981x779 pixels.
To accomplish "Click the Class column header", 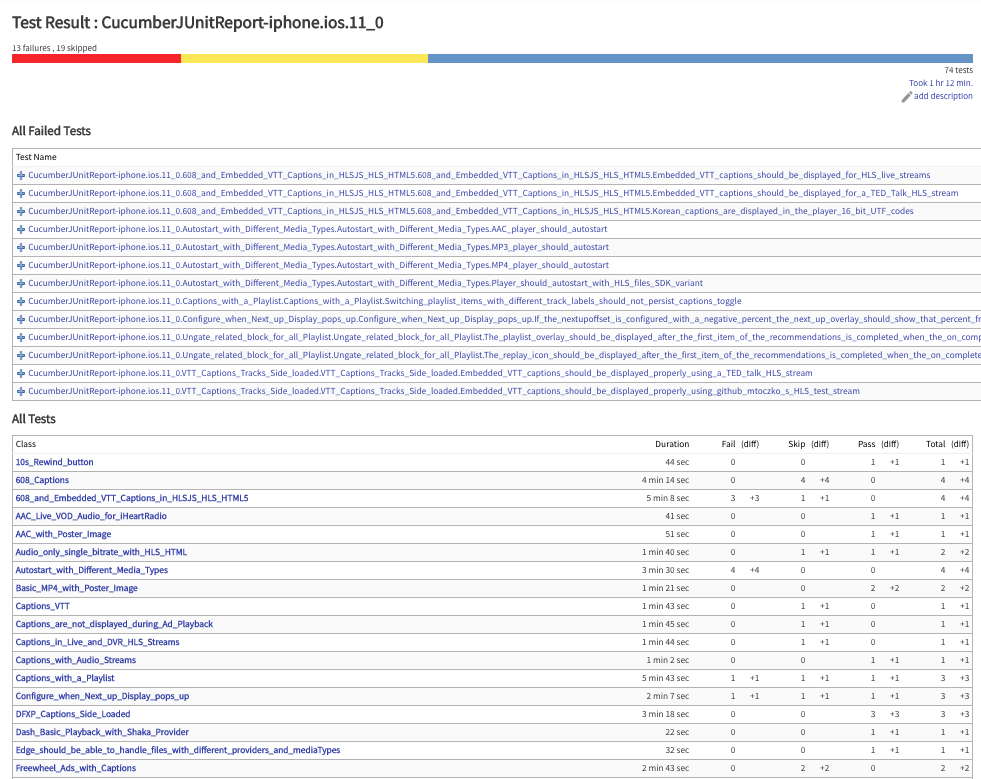I will (26, 444).
